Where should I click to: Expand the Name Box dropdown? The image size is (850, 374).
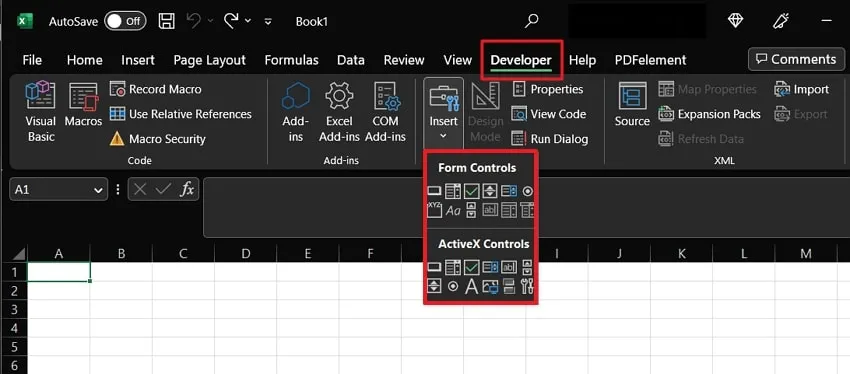tap(98, 190)
